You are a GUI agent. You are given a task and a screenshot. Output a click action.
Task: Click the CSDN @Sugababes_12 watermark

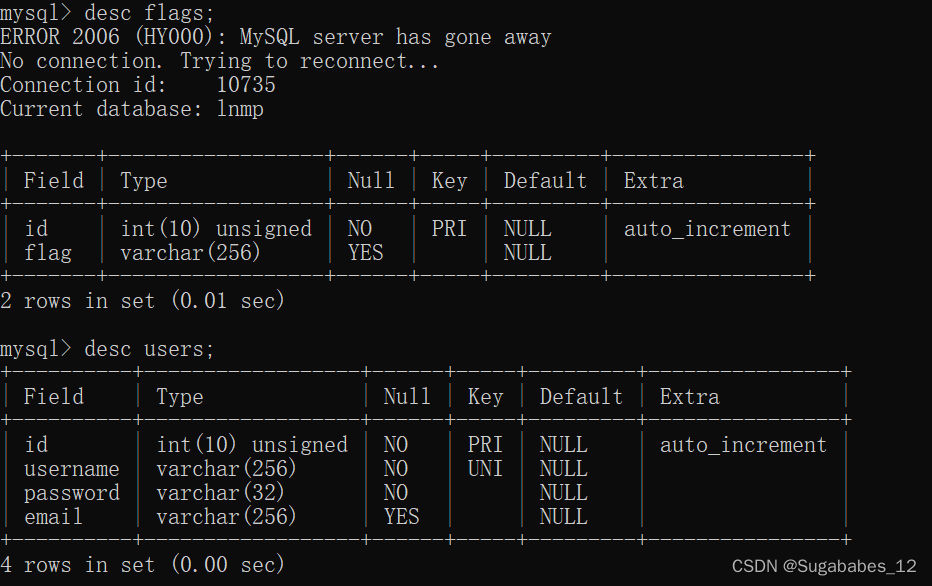click(x=824, y=566)
